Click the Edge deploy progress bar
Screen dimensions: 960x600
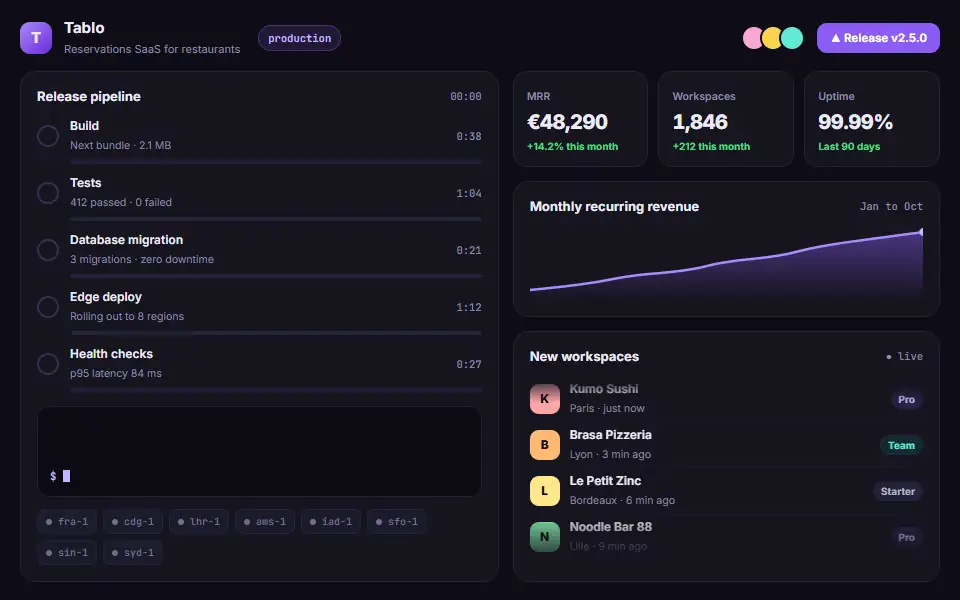[x=276, y=333]
